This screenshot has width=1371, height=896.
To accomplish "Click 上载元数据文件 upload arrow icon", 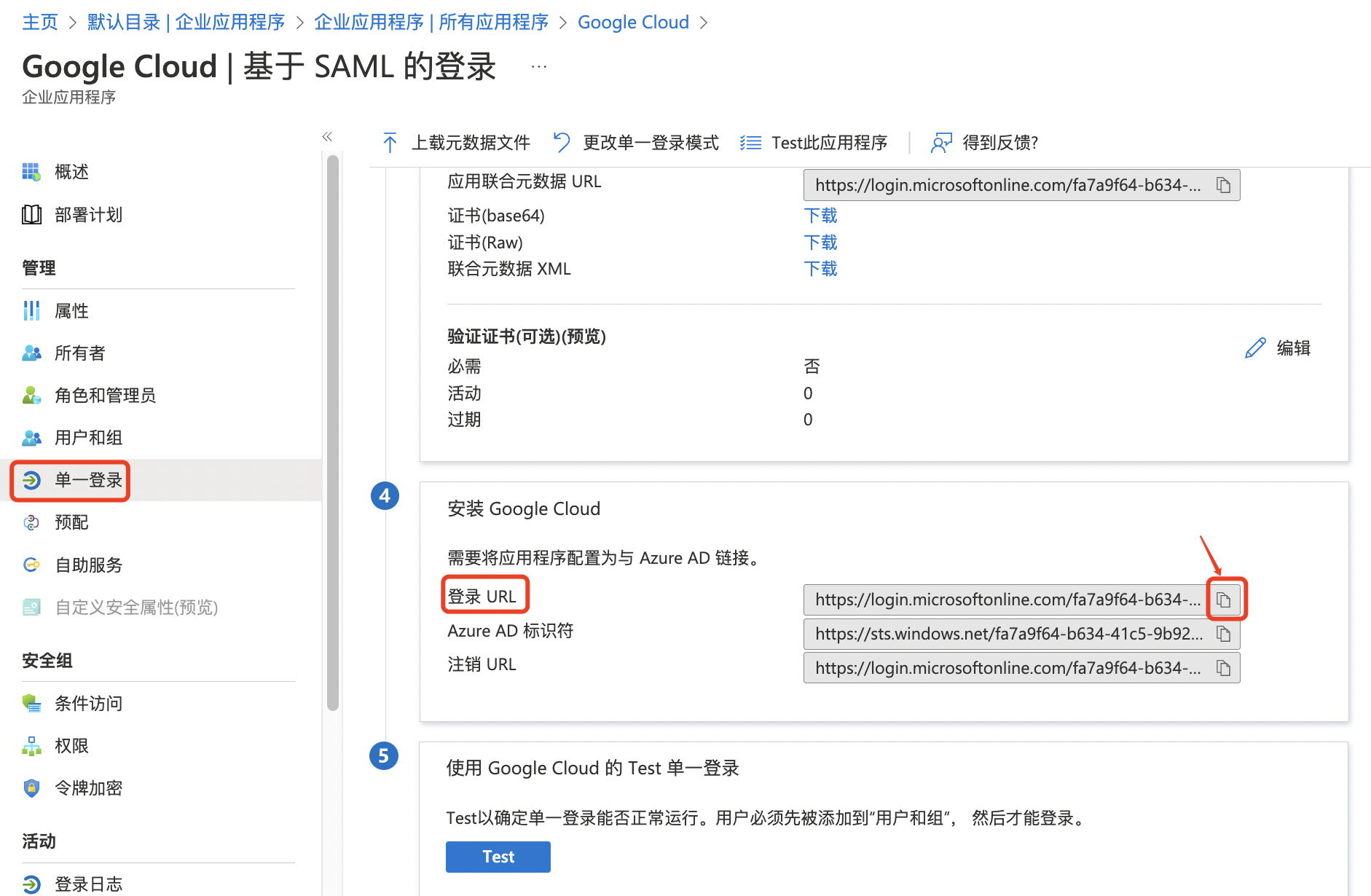I will coord(390,143).
